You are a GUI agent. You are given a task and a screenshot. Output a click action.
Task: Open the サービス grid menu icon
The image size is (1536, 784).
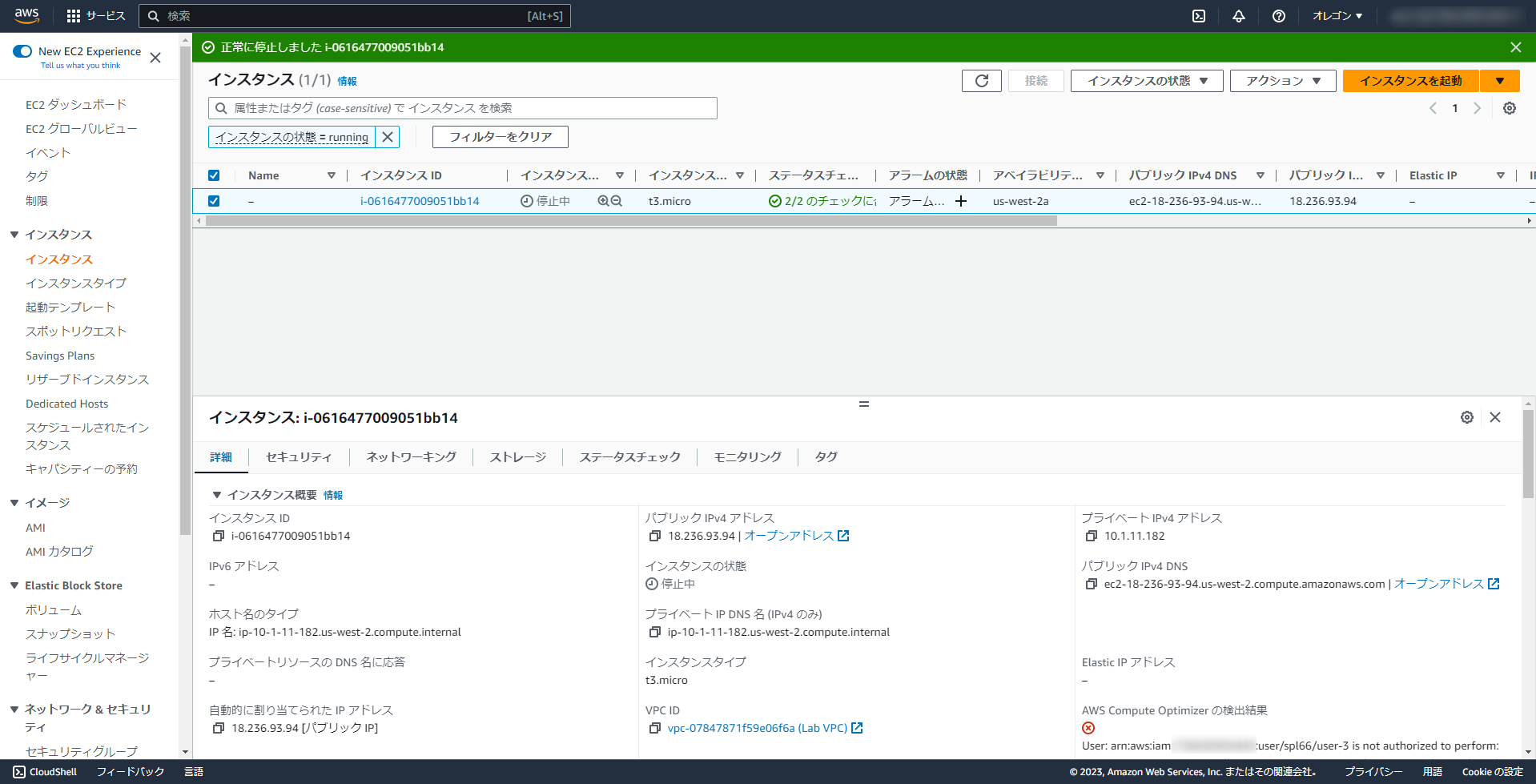tap(74, 15)
